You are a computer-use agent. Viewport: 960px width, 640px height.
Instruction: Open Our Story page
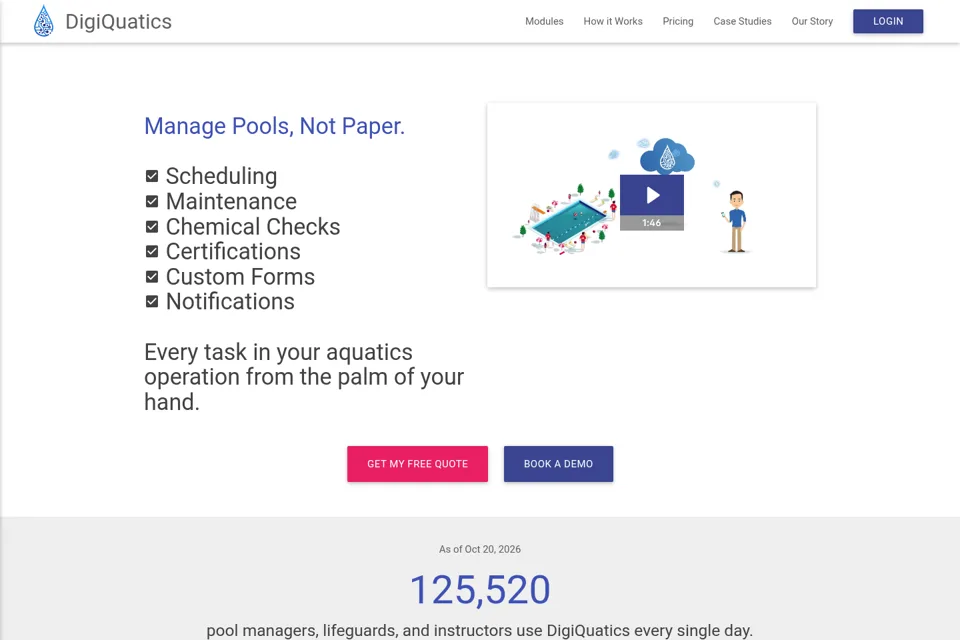(x=812, y=21)
